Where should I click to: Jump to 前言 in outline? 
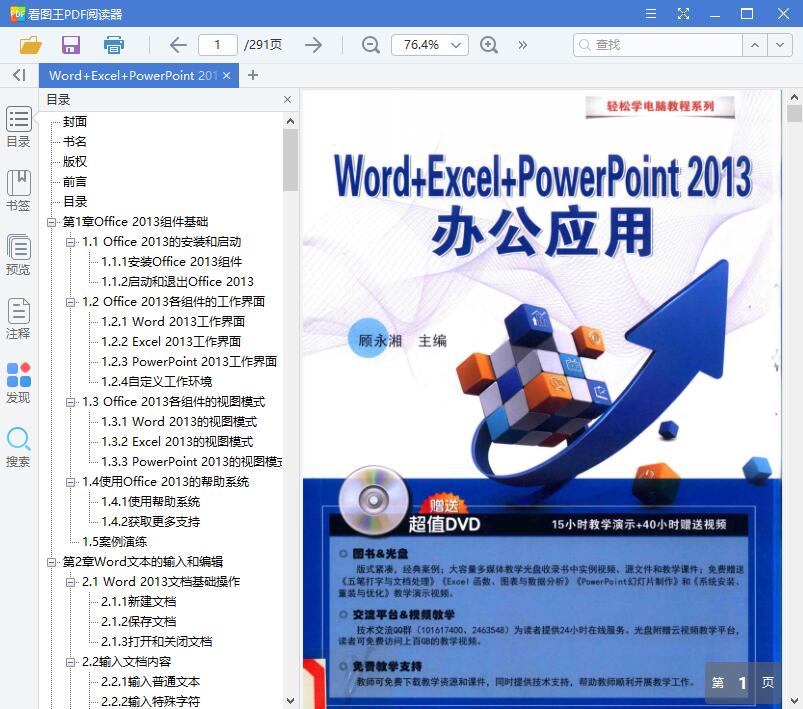coord(75,181)
